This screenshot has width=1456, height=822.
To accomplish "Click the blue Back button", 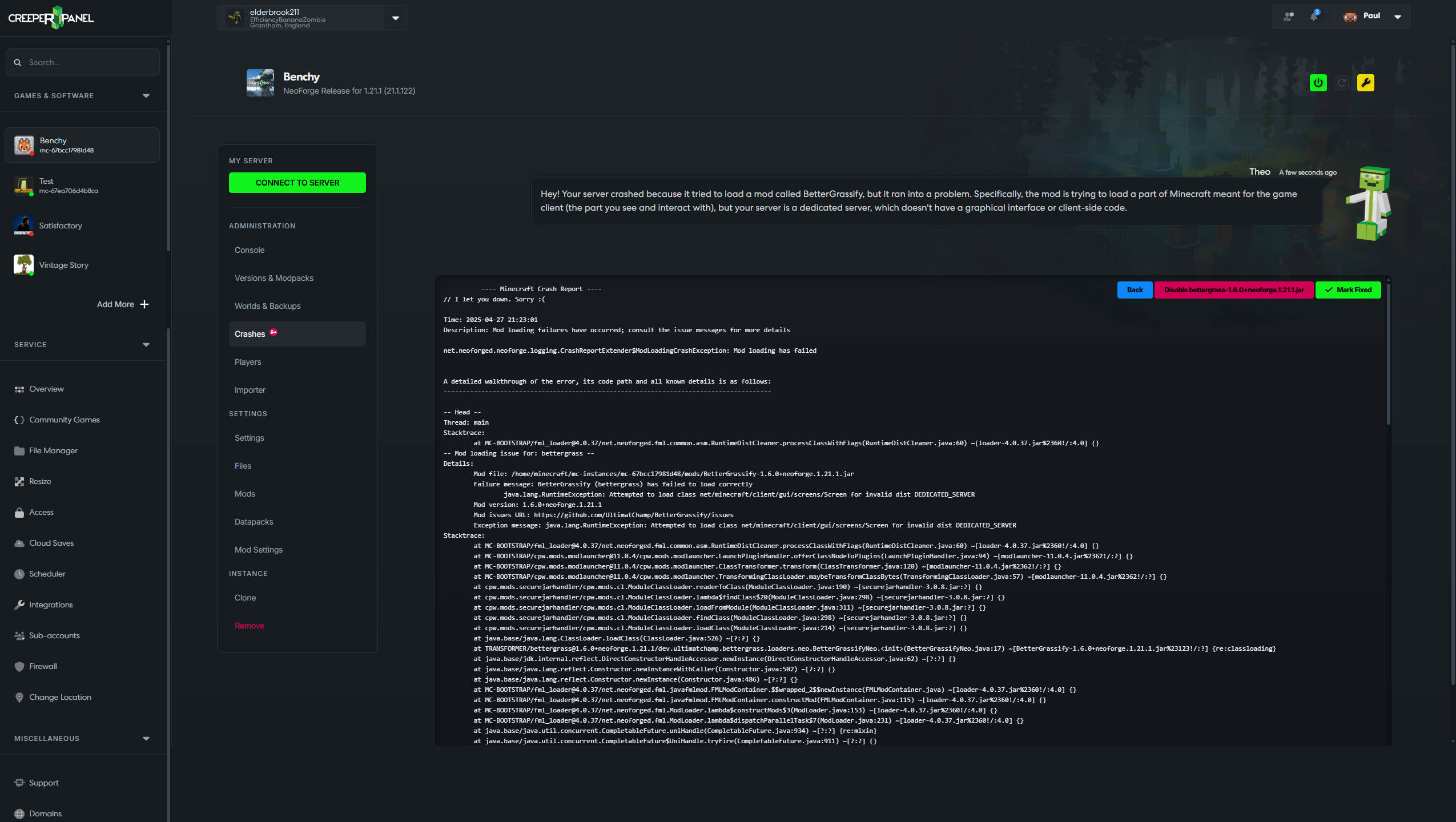I will [x=1135, y=290].
